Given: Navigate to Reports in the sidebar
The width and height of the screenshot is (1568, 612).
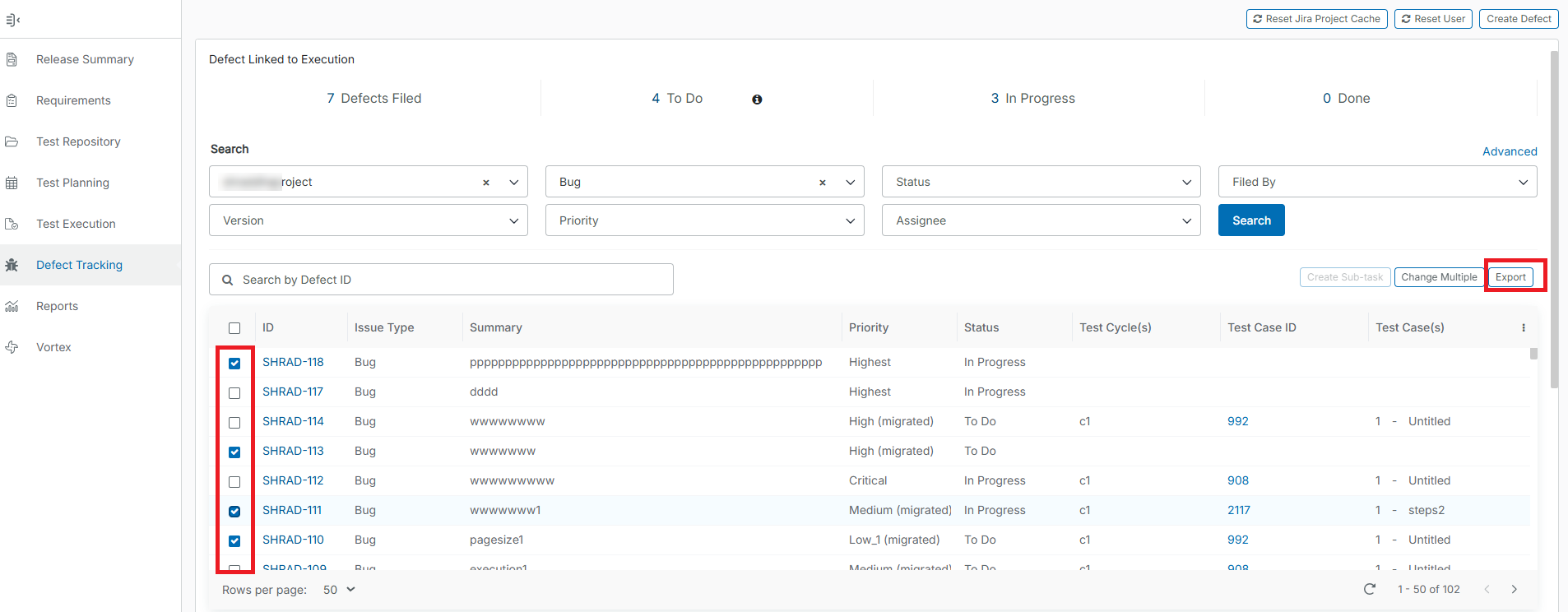Looking at the screenshot, I should point(57,306).
